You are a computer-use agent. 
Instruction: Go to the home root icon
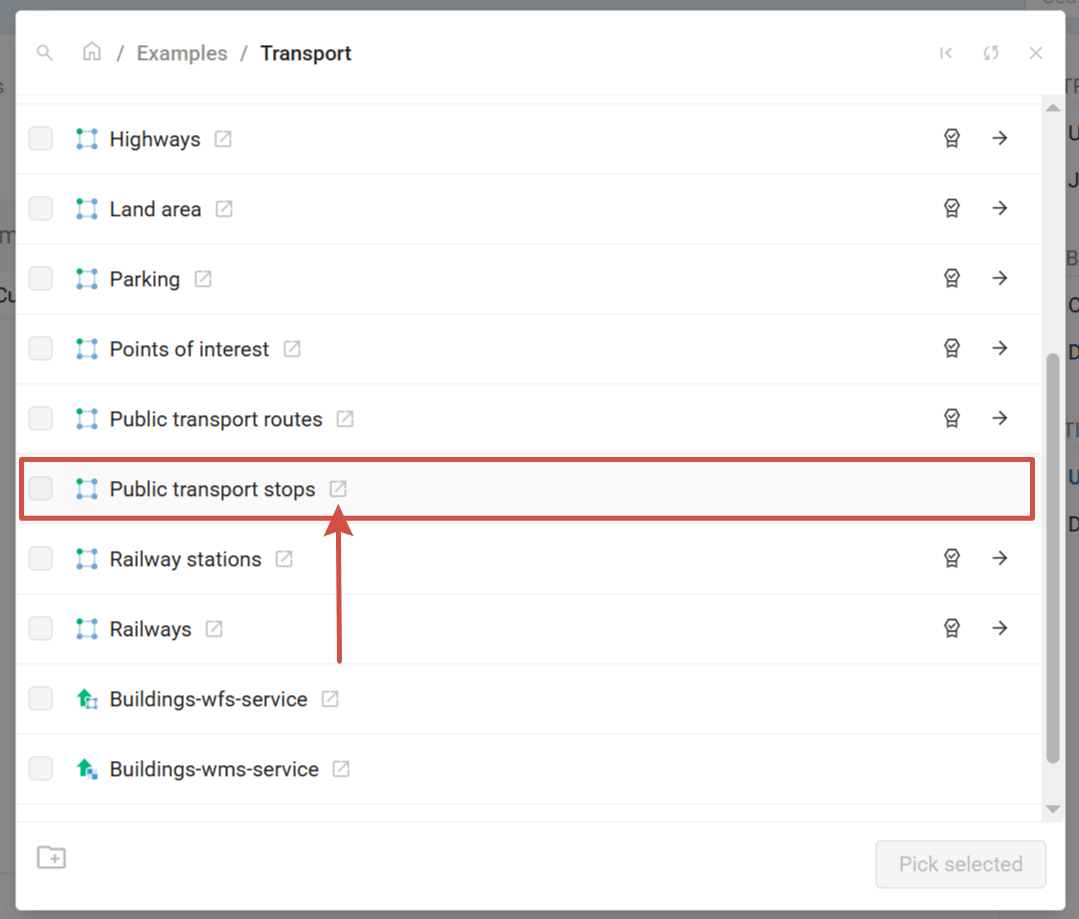pos(92,53)
